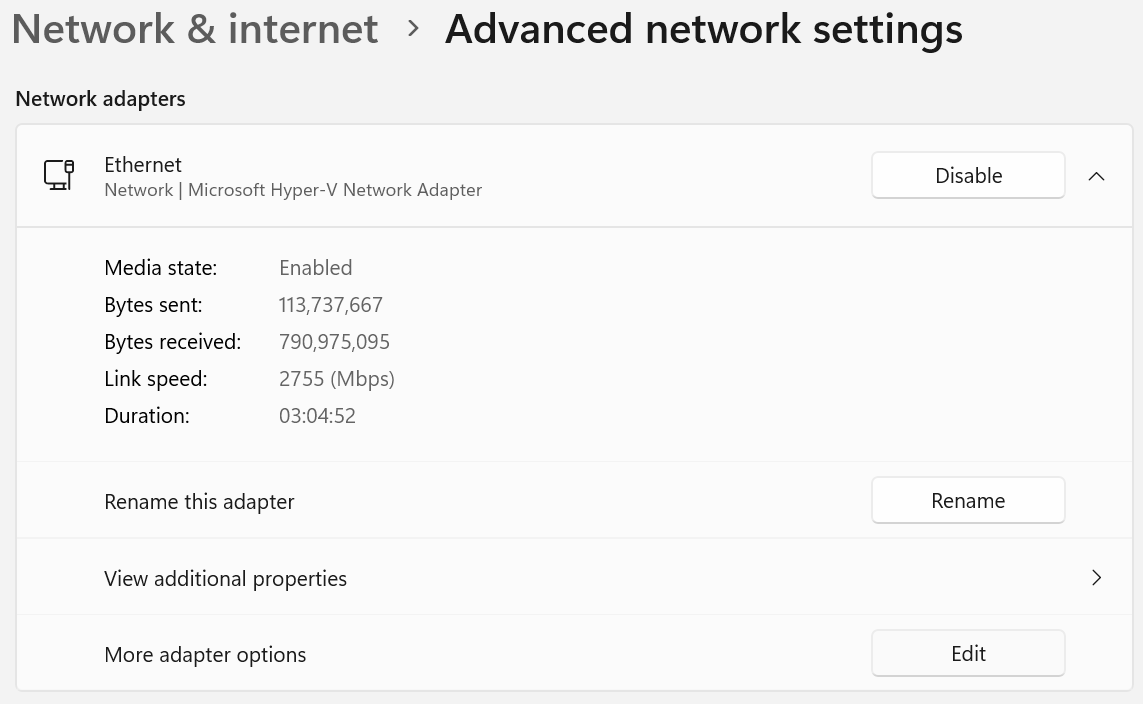Click the Duration value 03:04:52

317,416
